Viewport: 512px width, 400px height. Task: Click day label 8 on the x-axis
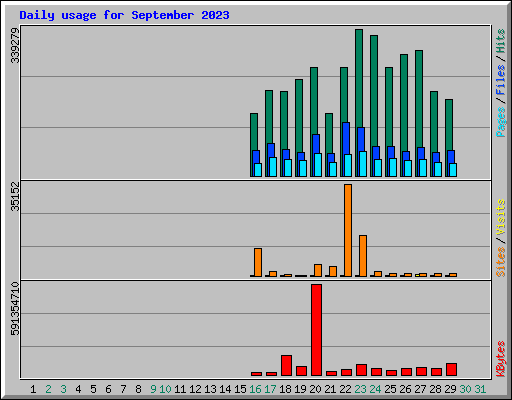tap(138, 389)
